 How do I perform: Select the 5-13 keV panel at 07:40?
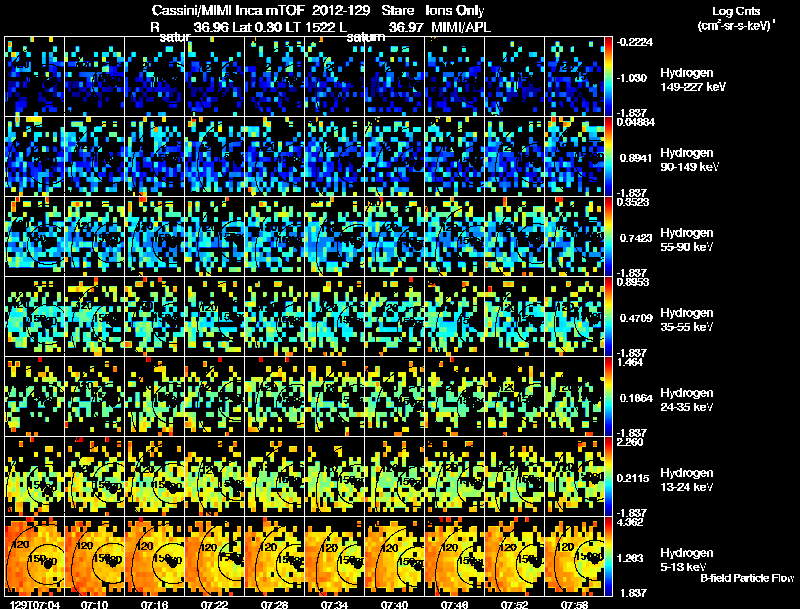point(394,556)
